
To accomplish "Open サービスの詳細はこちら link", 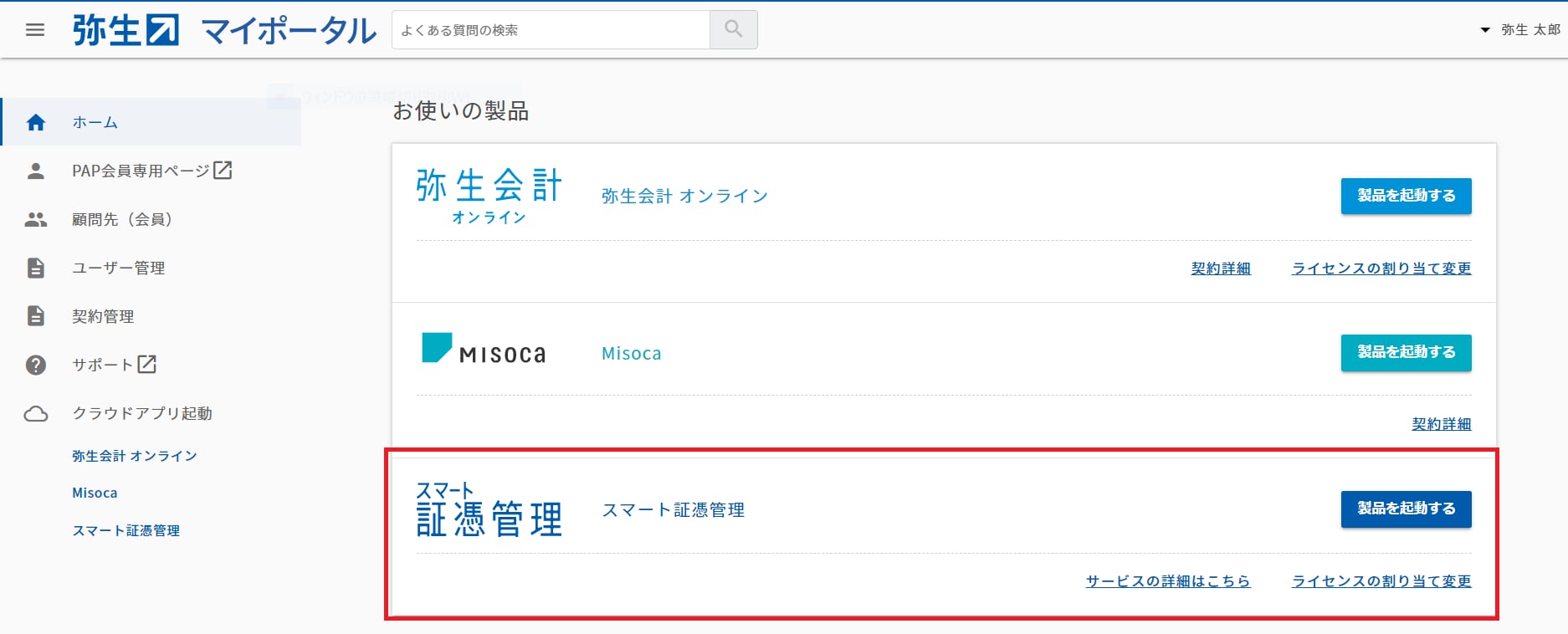I will point(1168,580).
